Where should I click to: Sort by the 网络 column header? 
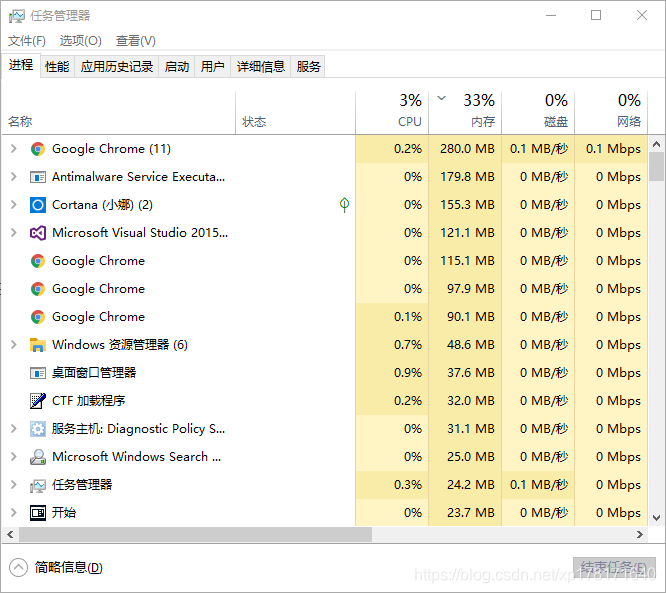(611, 113)
